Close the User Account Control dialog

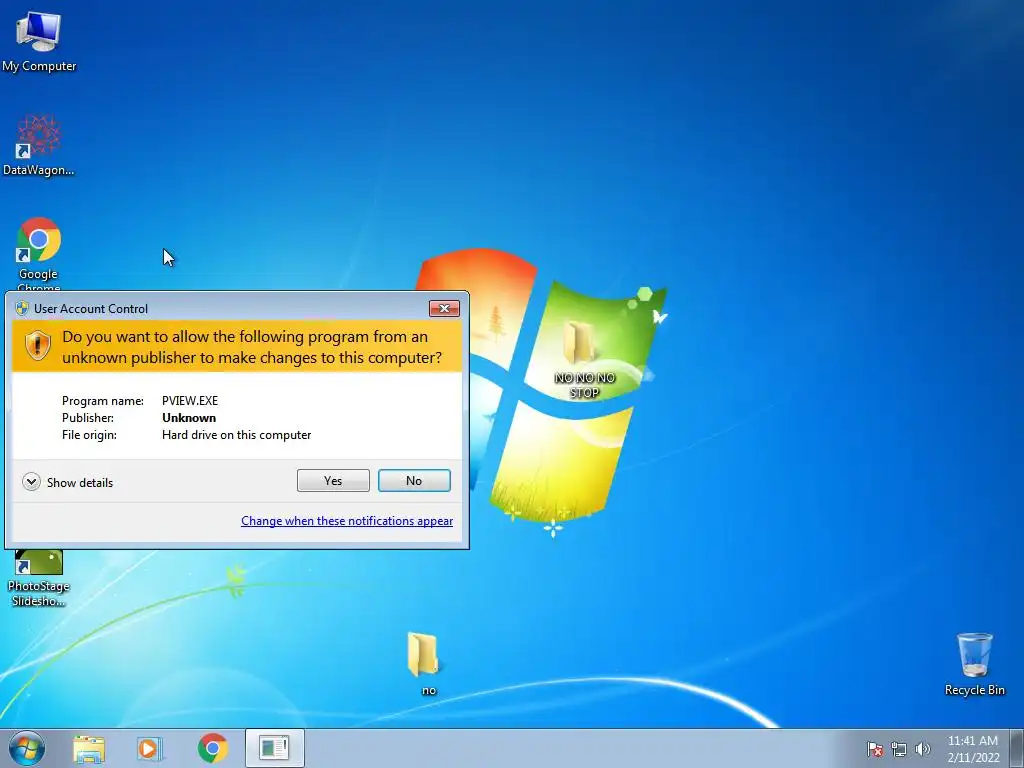click(444, 308)
